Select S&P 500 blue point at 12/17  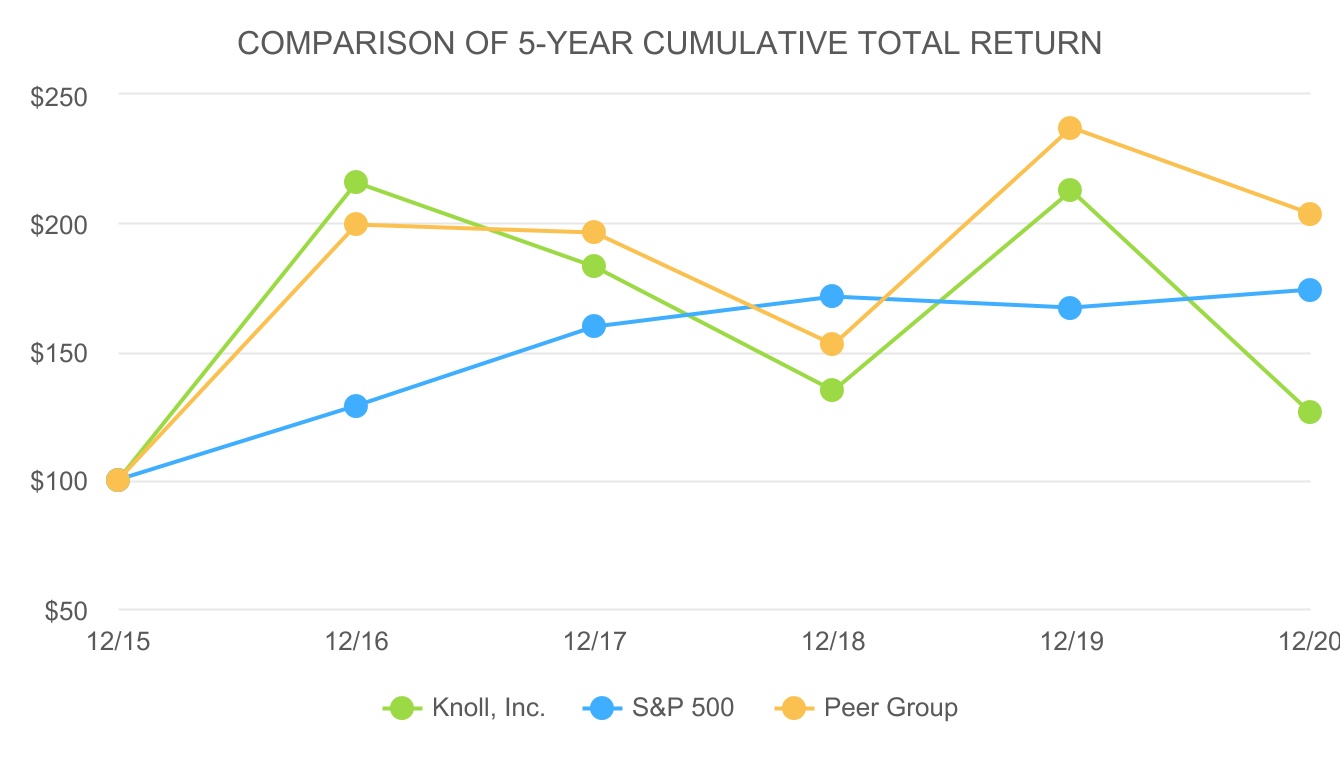pyautogui.click(x=594, y=326)
